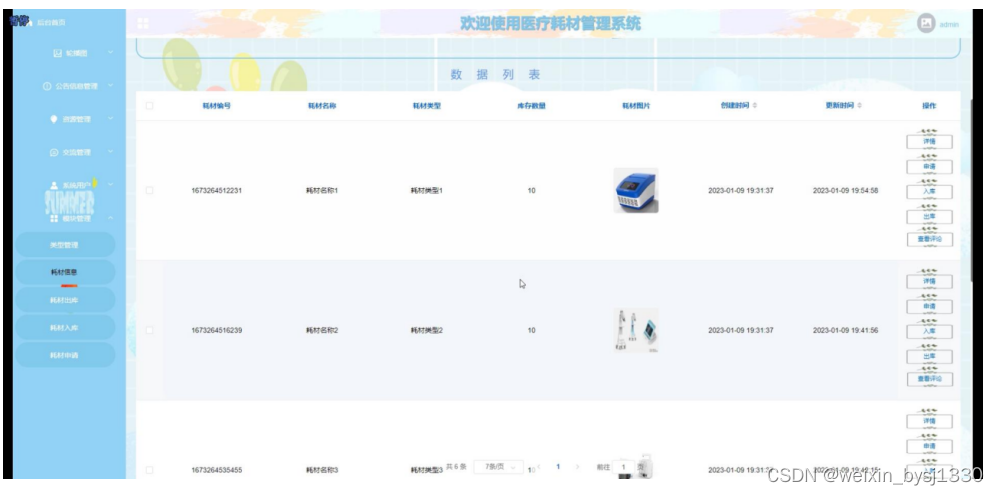Open the 耗材申请 submenu item
999x495 pixels.
64,355
